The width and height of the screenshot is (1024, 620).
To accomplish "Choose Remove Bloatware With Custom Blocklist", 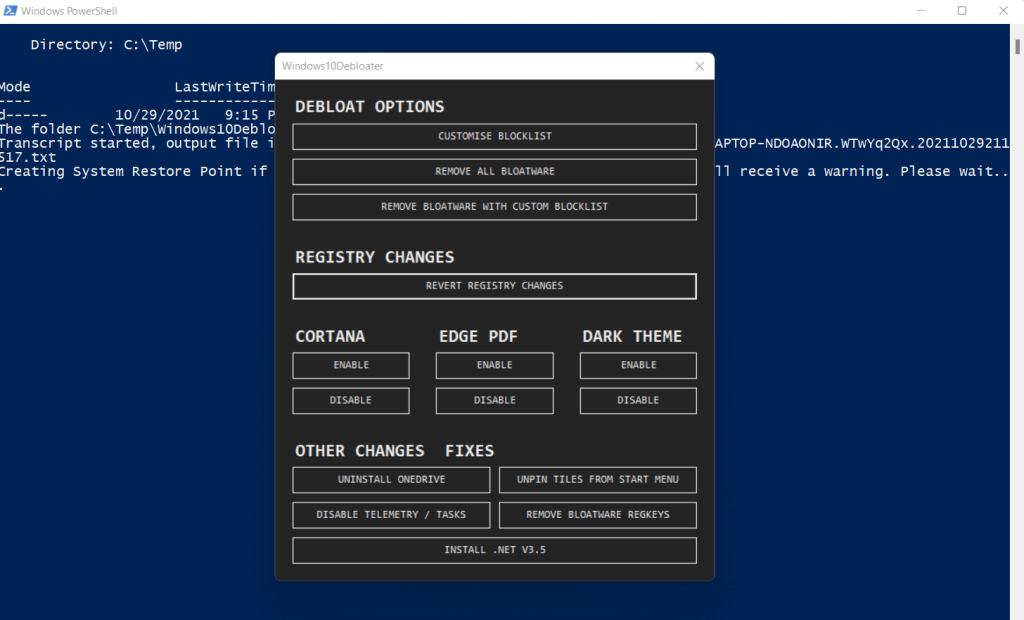I will pyautogui.click(x=494, y=207).
